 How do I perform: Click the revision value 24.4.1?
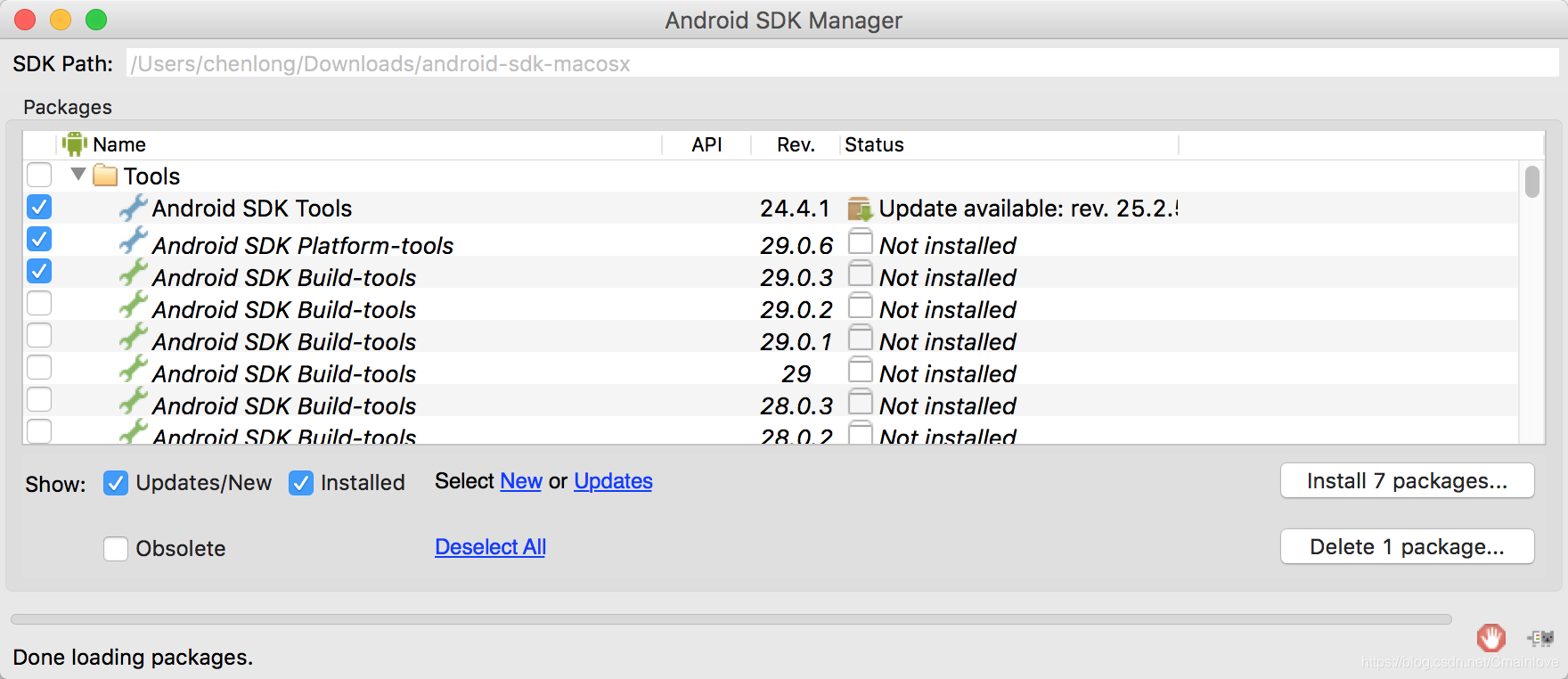(795, 209)
